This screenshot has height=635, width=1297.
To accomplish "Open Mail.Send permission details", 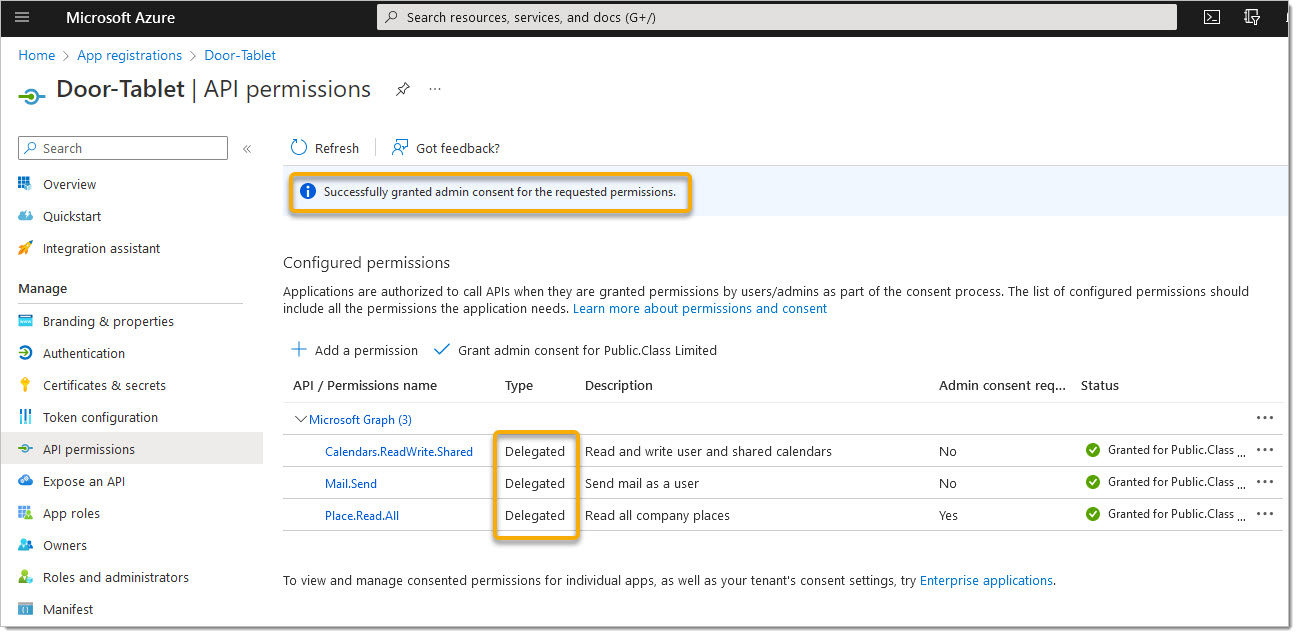I will pos(351,483).
